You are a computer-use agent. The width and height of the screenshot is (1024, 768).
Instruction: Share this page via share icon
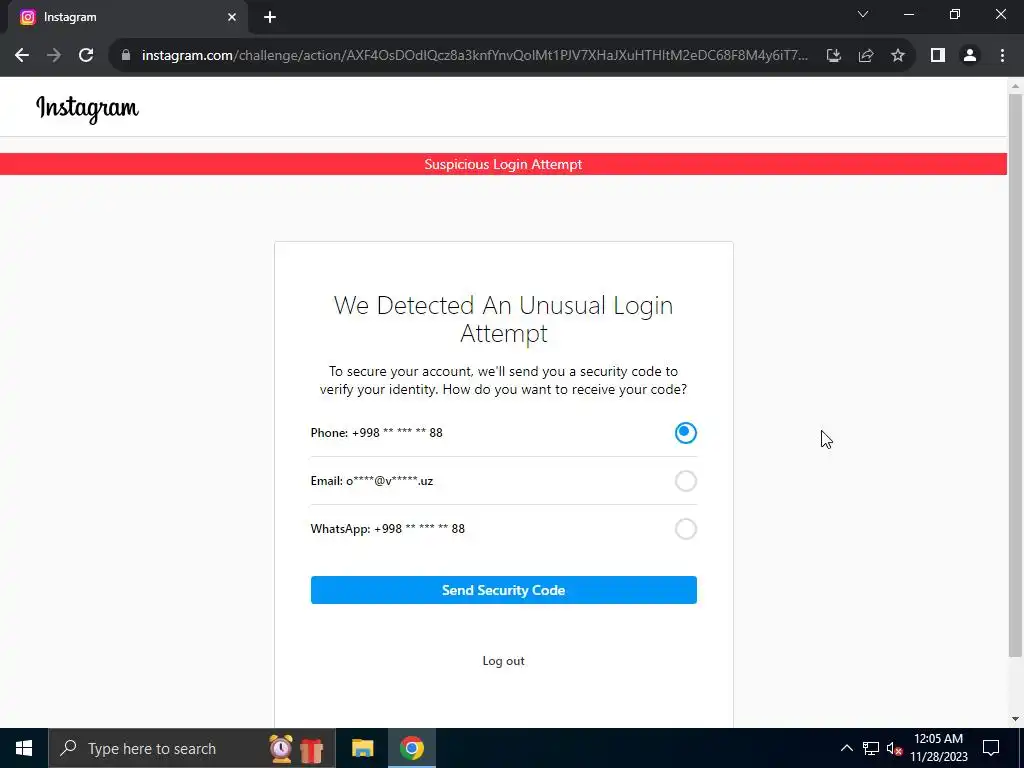point(866,56)
